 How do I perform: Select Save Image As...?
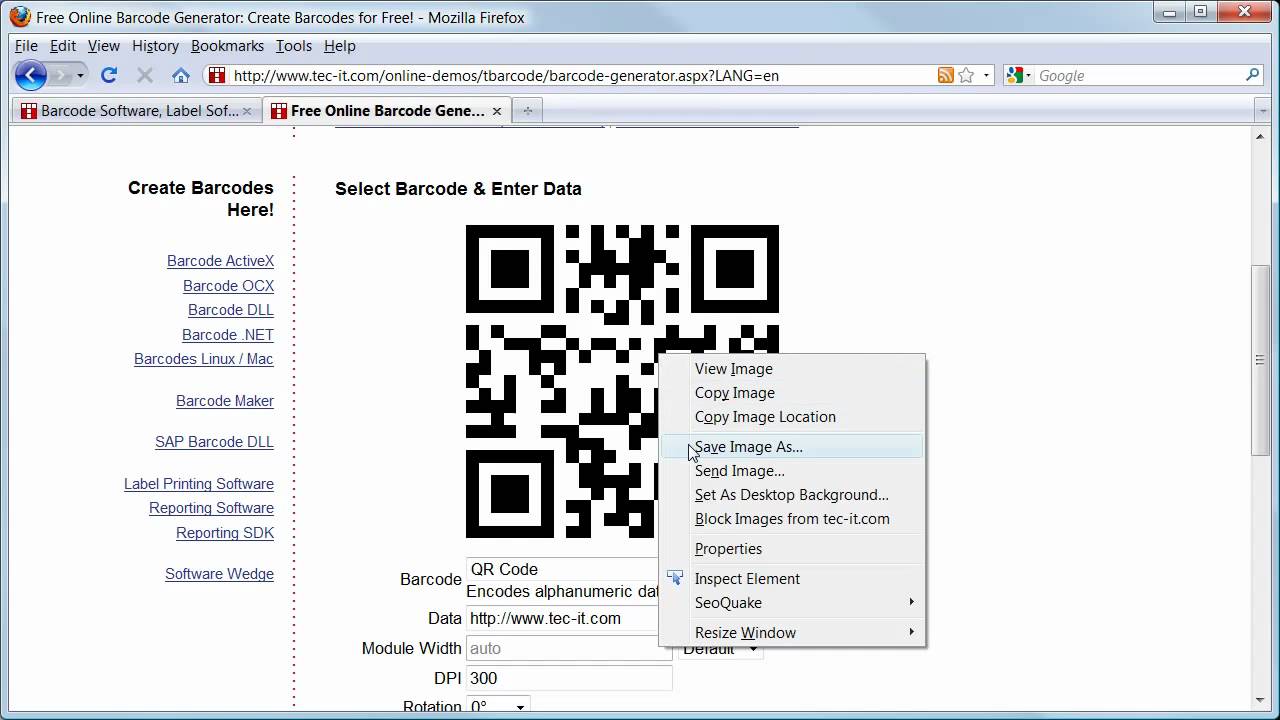(x=792, y=447)
